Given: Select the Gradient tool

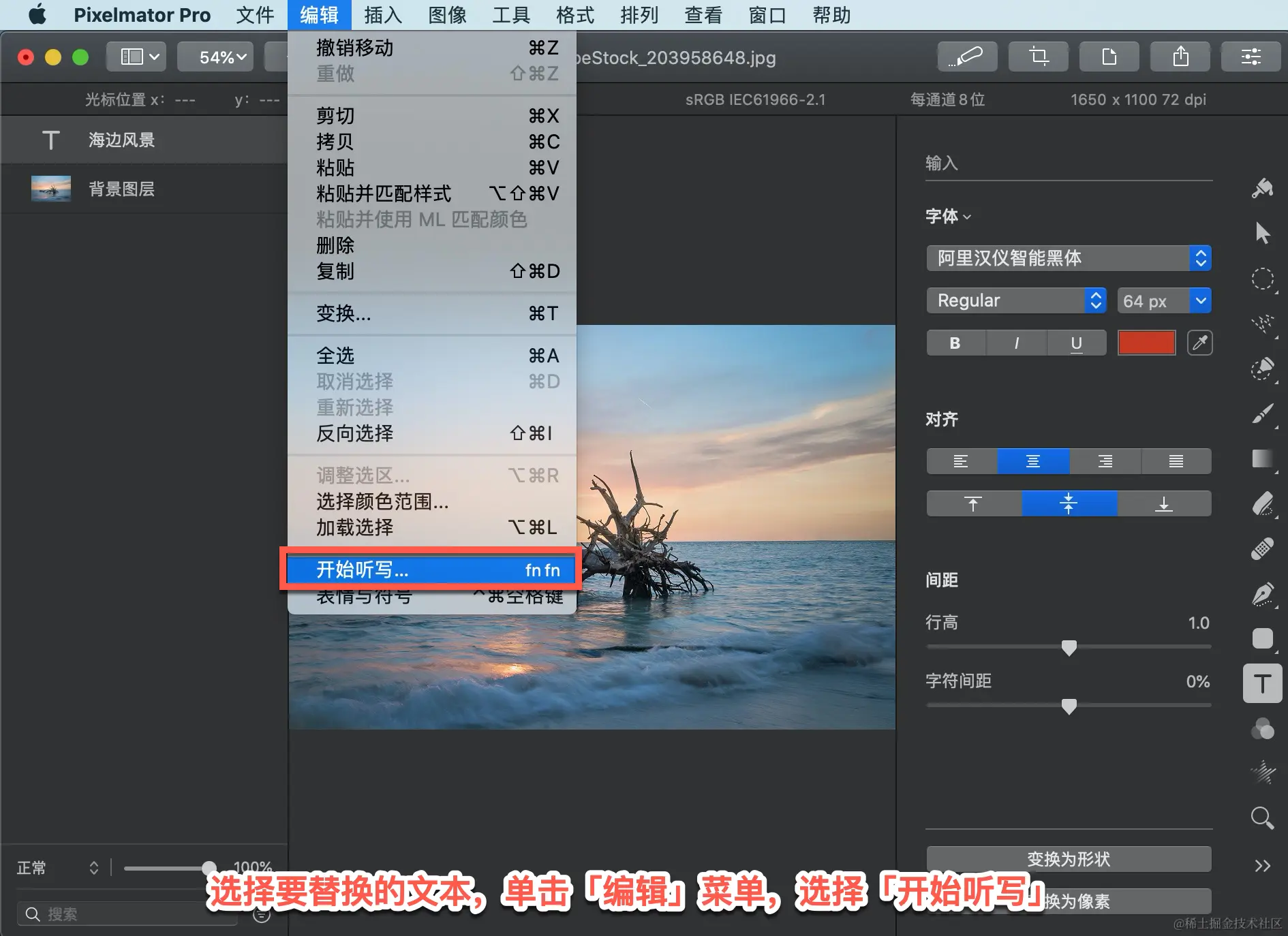Looking at the screenshot, I should [x=1262, y=458].
